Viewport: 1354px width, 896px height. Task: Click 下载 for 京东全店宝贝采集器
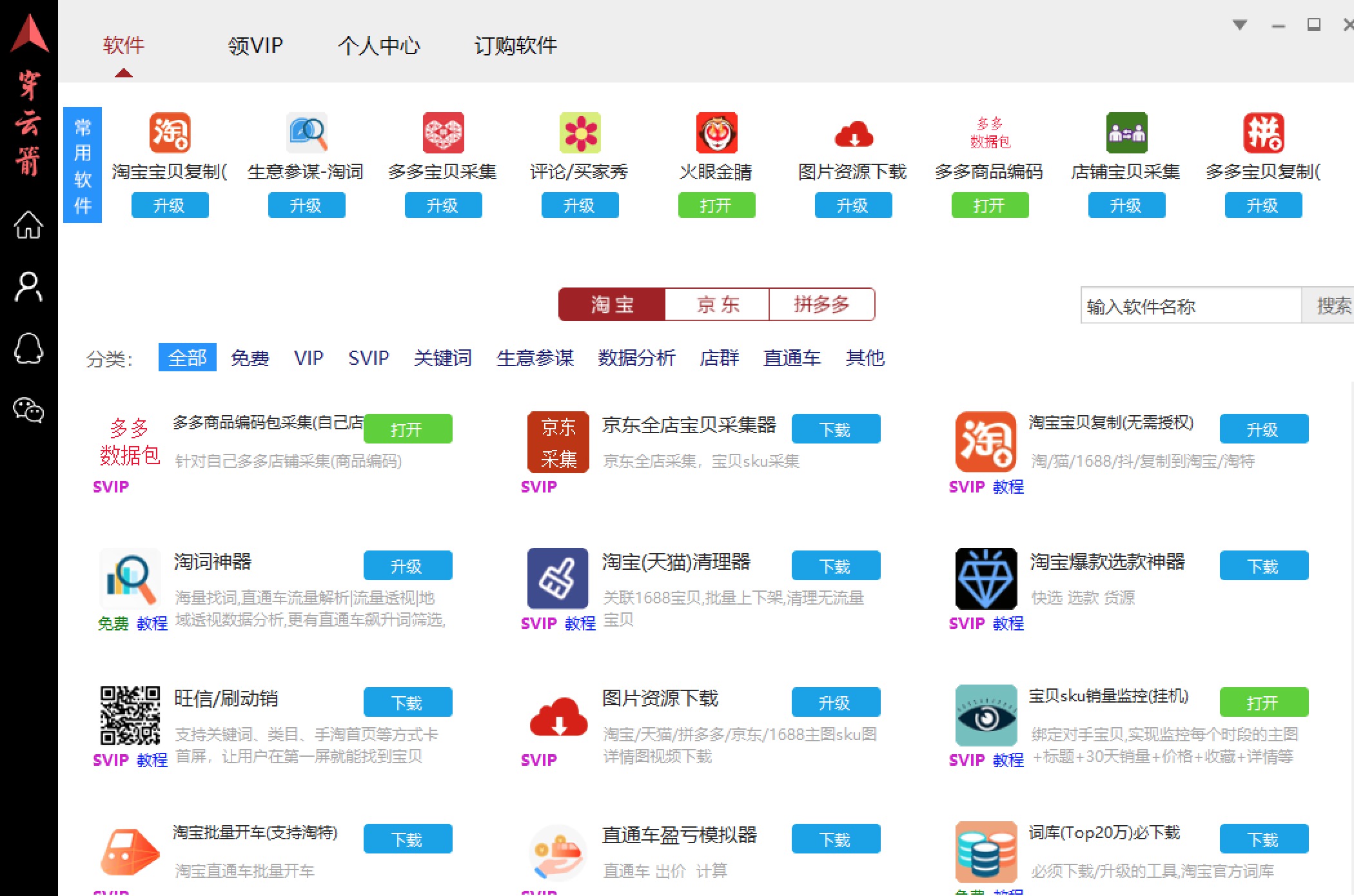tap(836, 429)
